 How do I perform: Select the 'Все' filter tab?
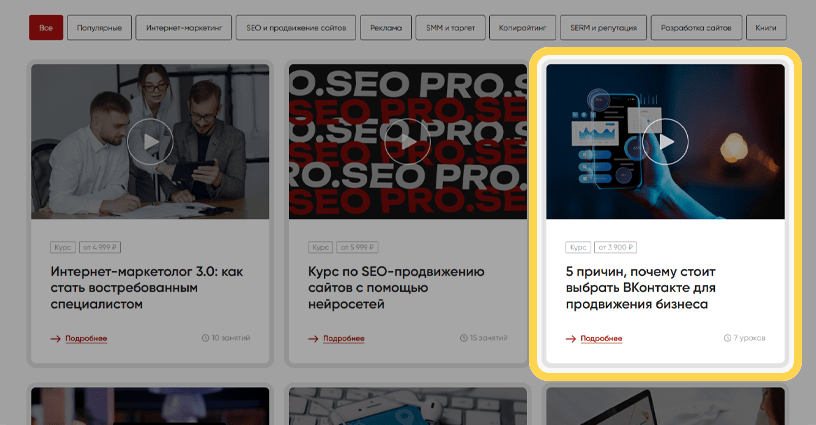(x=46, y=28)
